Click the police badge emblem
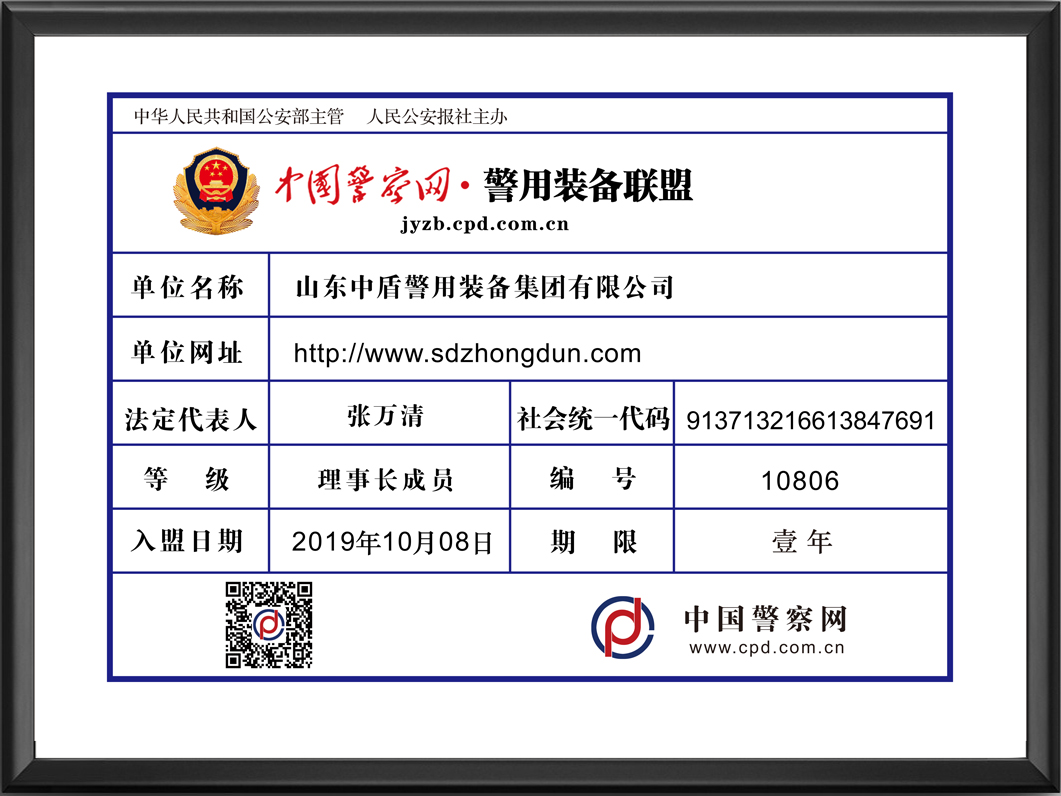Viewport: 1061px width, 796px height. click(216, 191)
